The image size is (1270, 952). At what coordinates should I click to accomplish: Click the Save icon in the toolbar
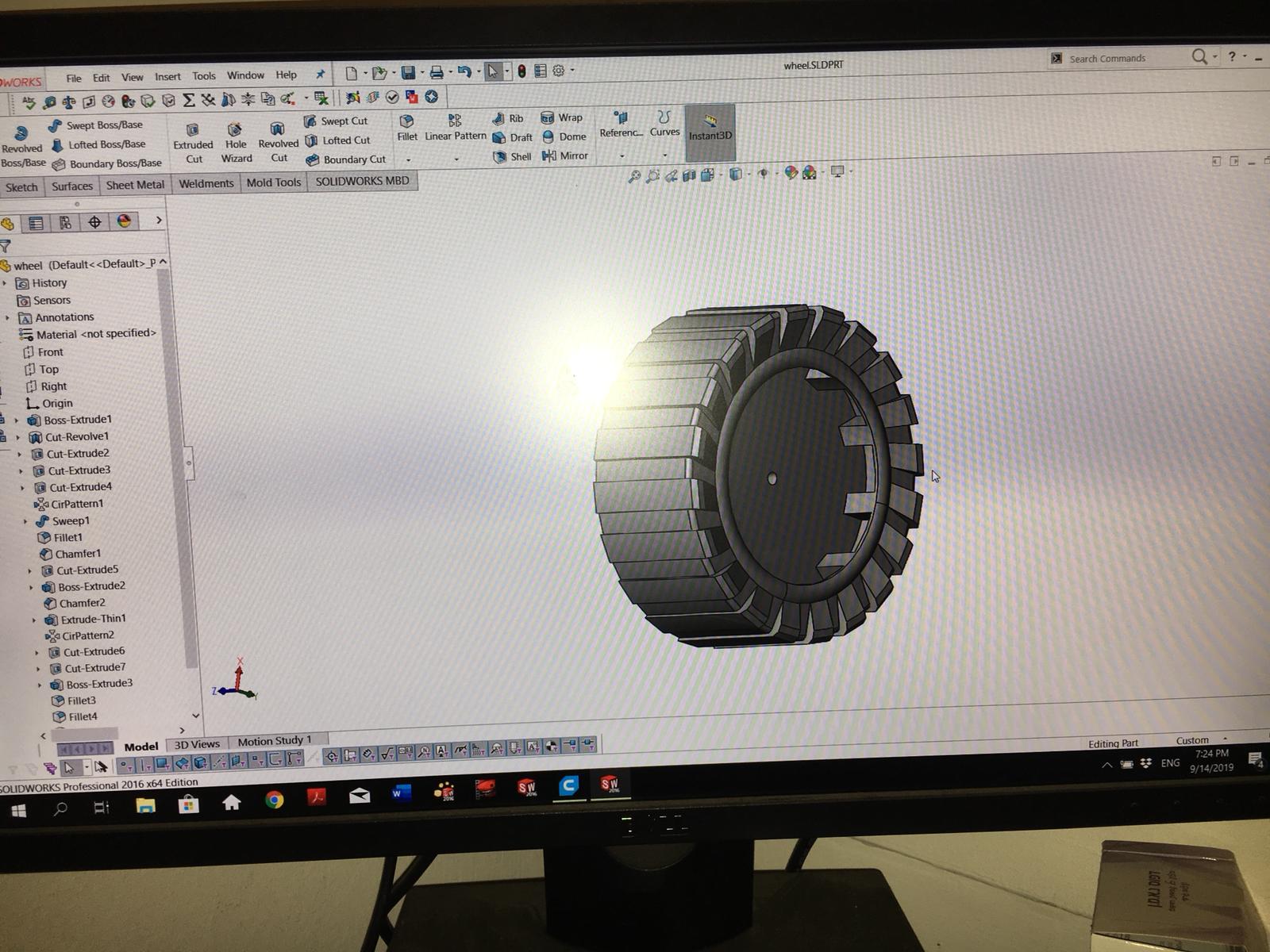pyautogui.click(x=408, y=73)
